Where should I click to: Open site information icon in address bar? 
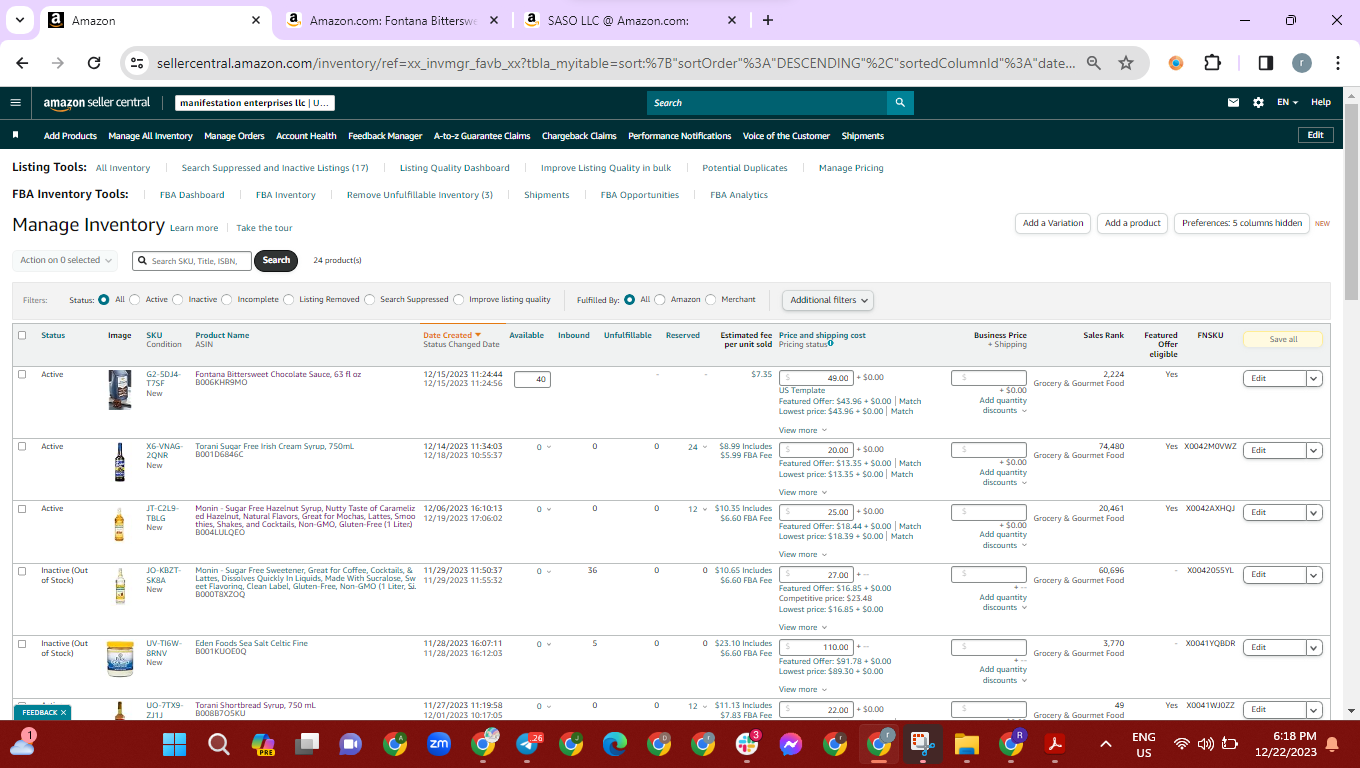click(138, 63)
